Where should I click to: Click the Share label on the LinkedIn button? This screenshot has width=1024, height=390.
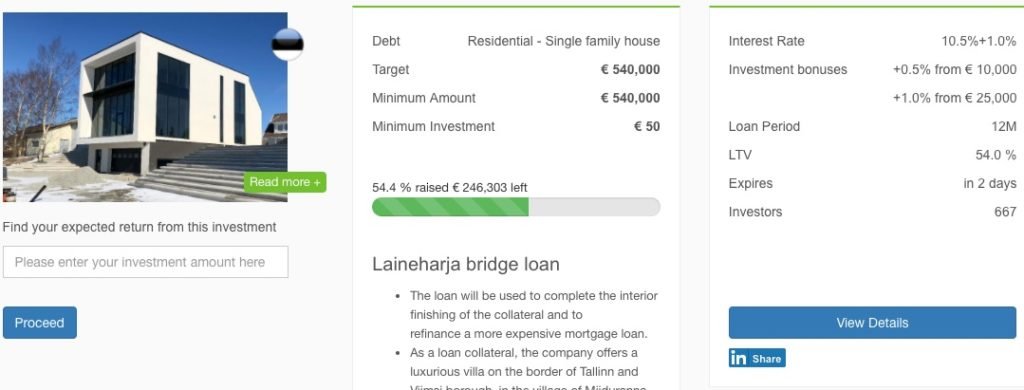click(766, 359)
